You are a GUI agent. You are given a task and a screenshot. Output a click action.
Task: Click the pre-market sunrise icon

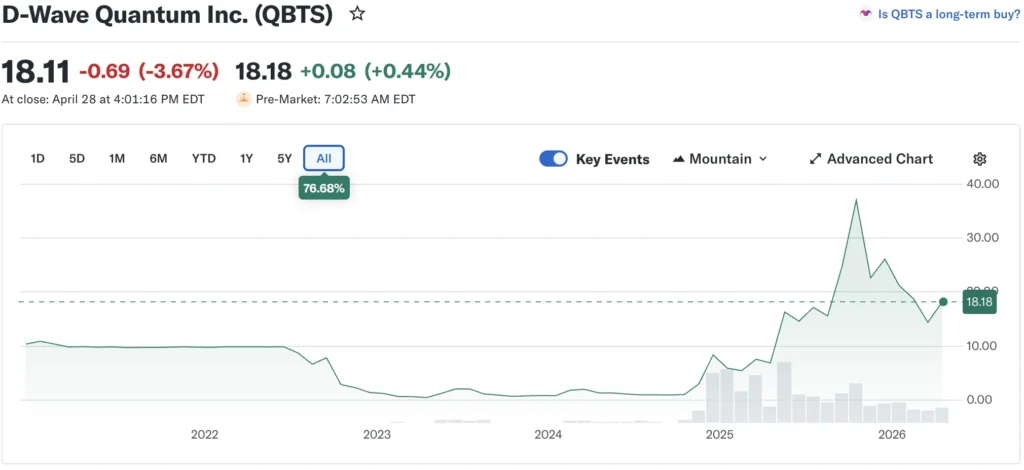pos(244,99)
